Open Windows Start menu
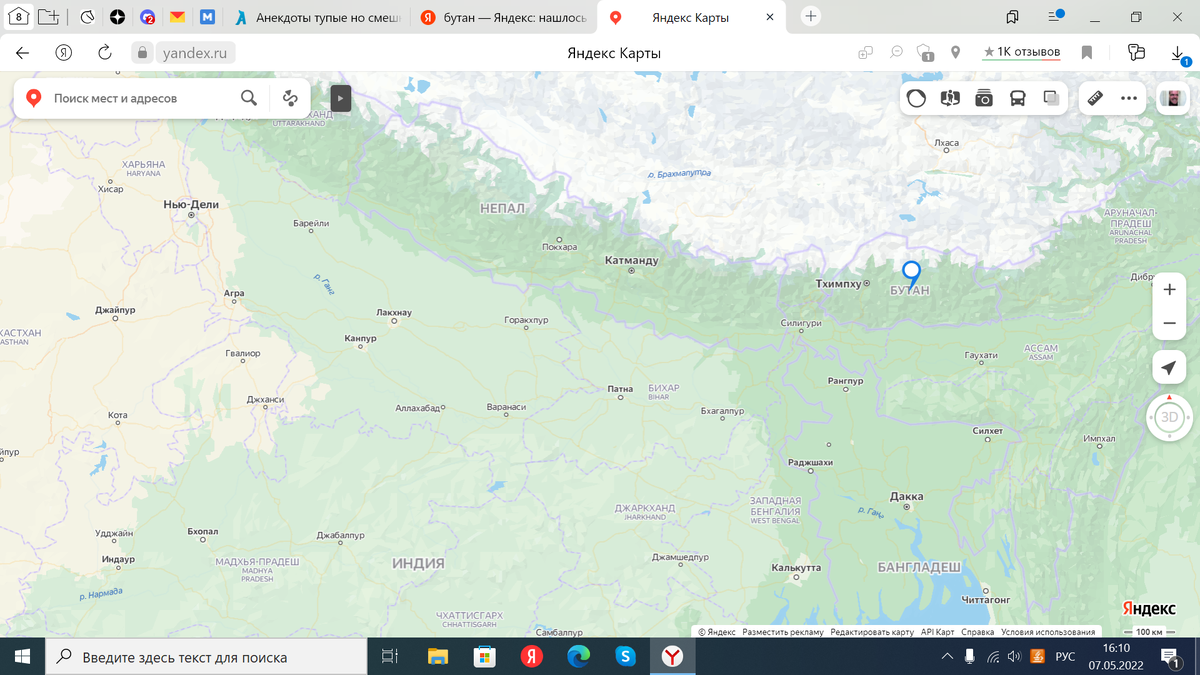The height and width of the screenshot is (675, 1200). pyautogui.click(x=23, y=656)
